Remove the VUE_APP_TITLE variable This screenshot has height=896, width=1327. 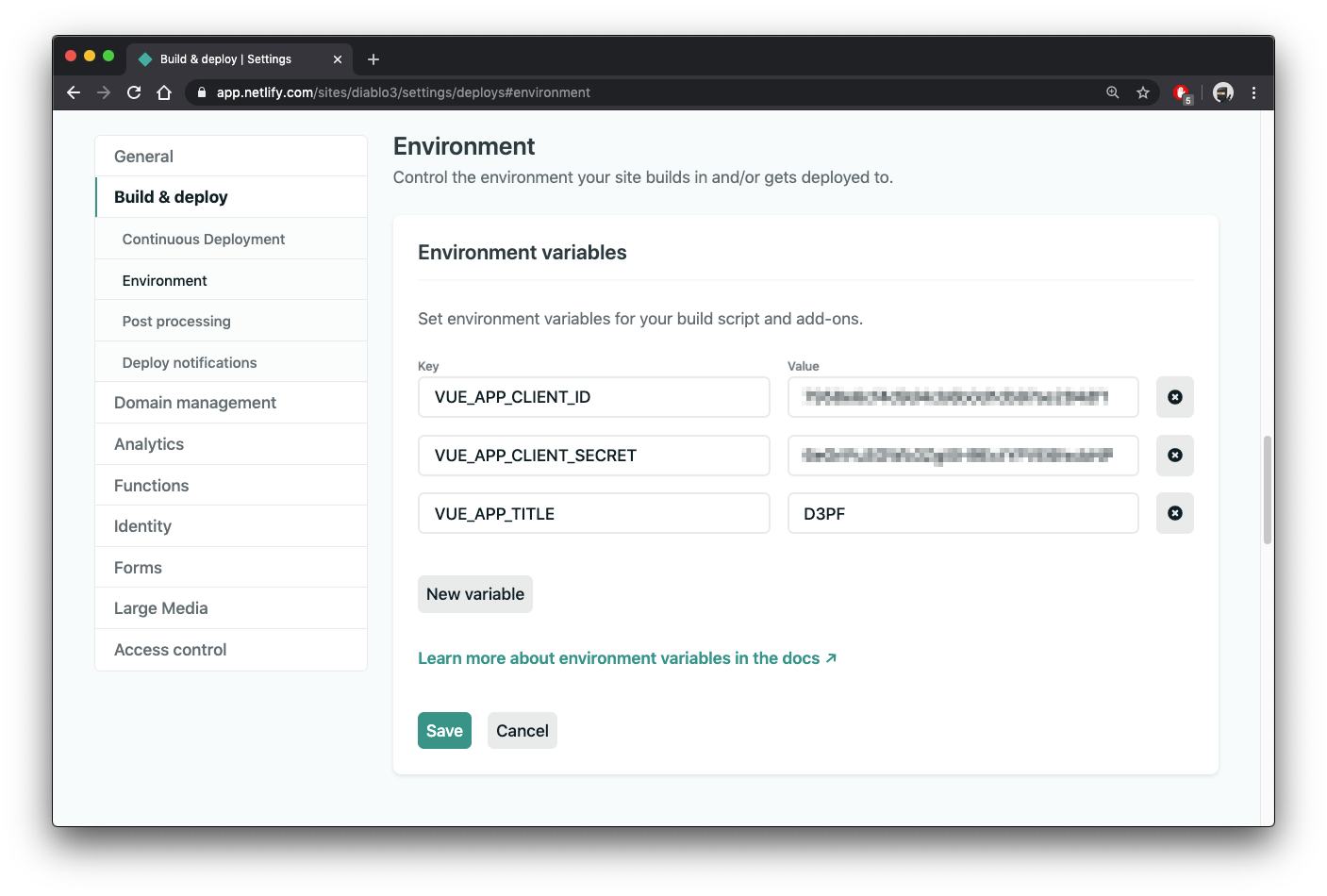[1174, 513]
